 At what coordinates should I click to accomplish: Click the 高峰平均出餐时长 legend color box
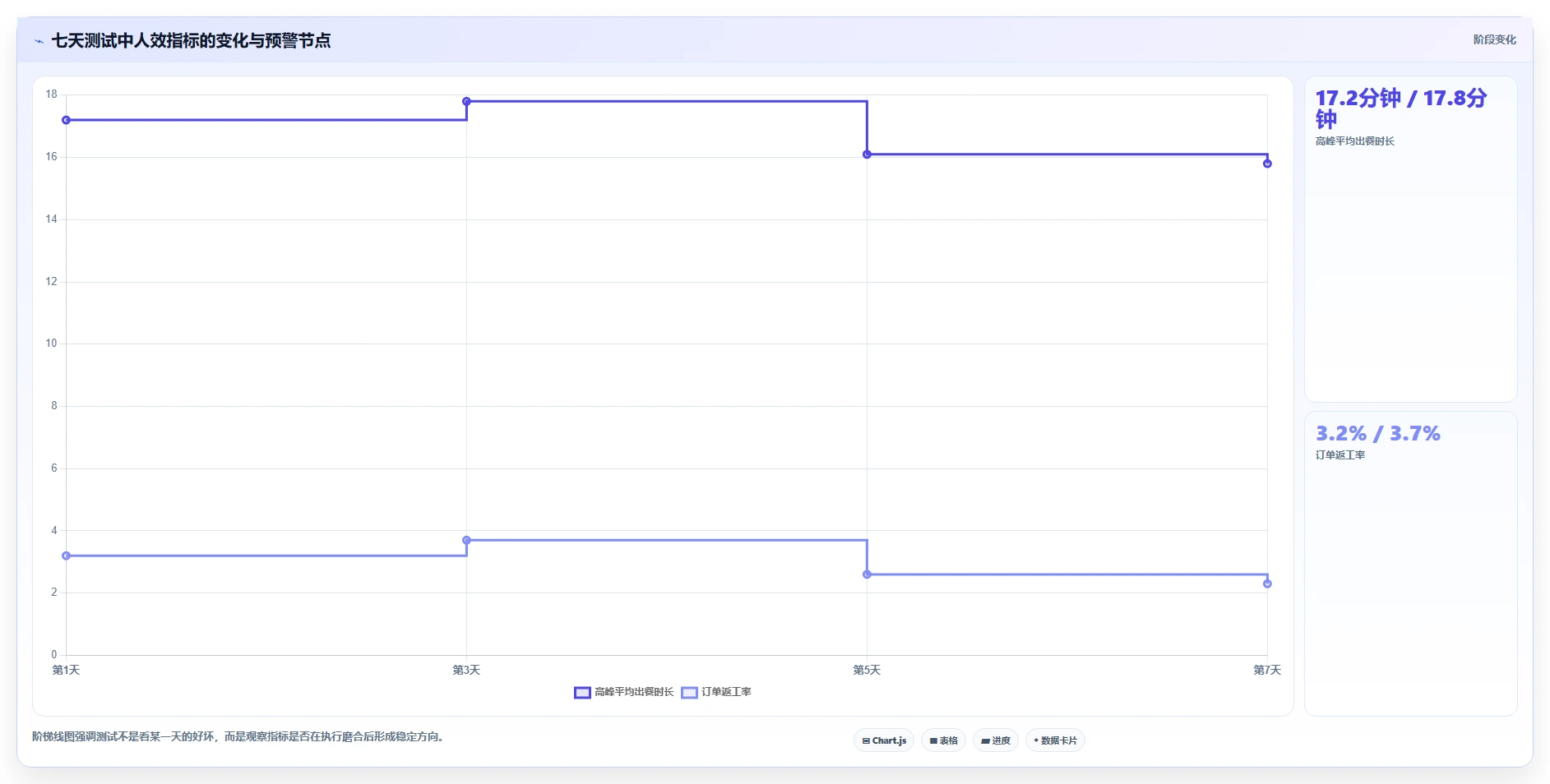click(x=582, y=692)
